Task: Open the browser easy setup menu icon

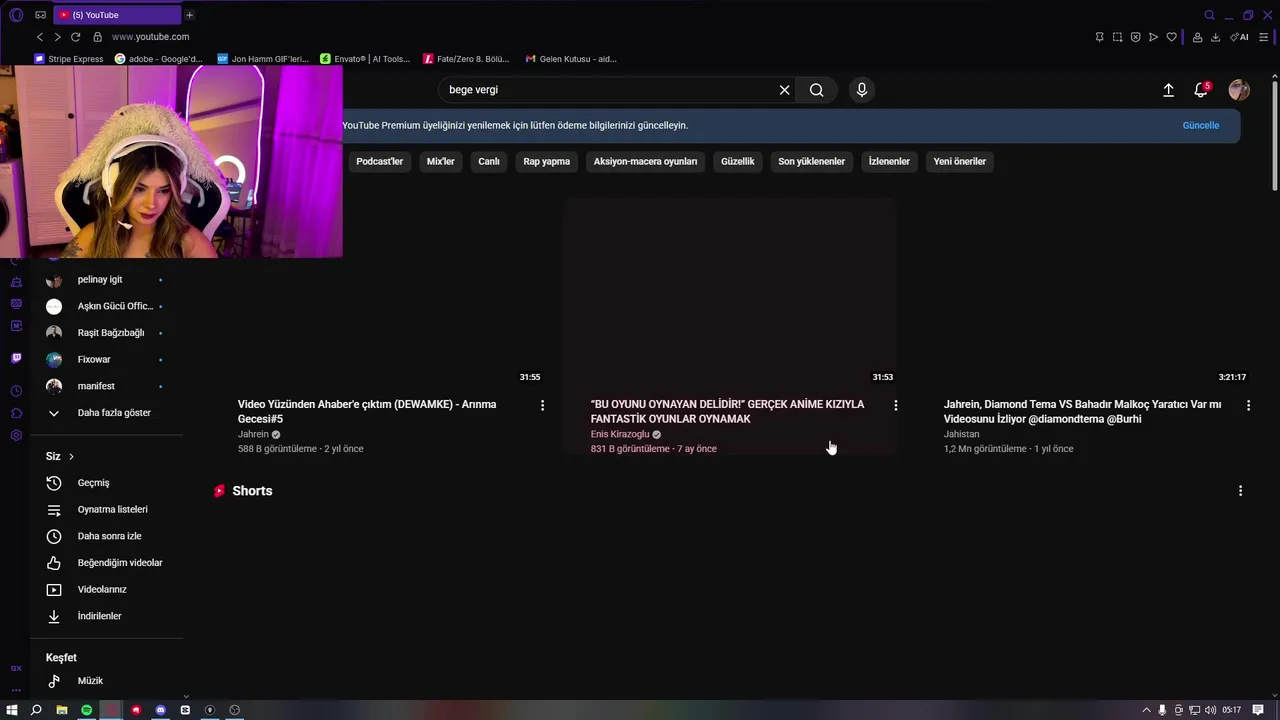Action: pos(1263,37)
